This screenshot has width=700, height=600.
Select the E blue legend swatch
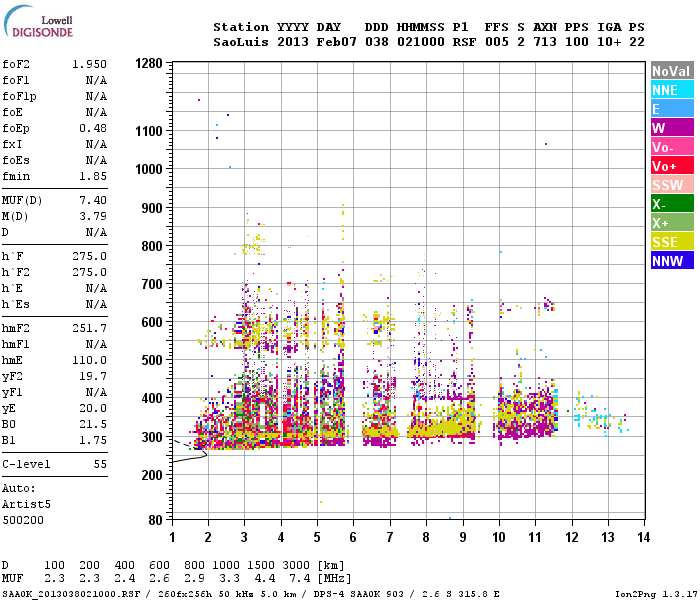pyautogui.click(x=672, y=109)
